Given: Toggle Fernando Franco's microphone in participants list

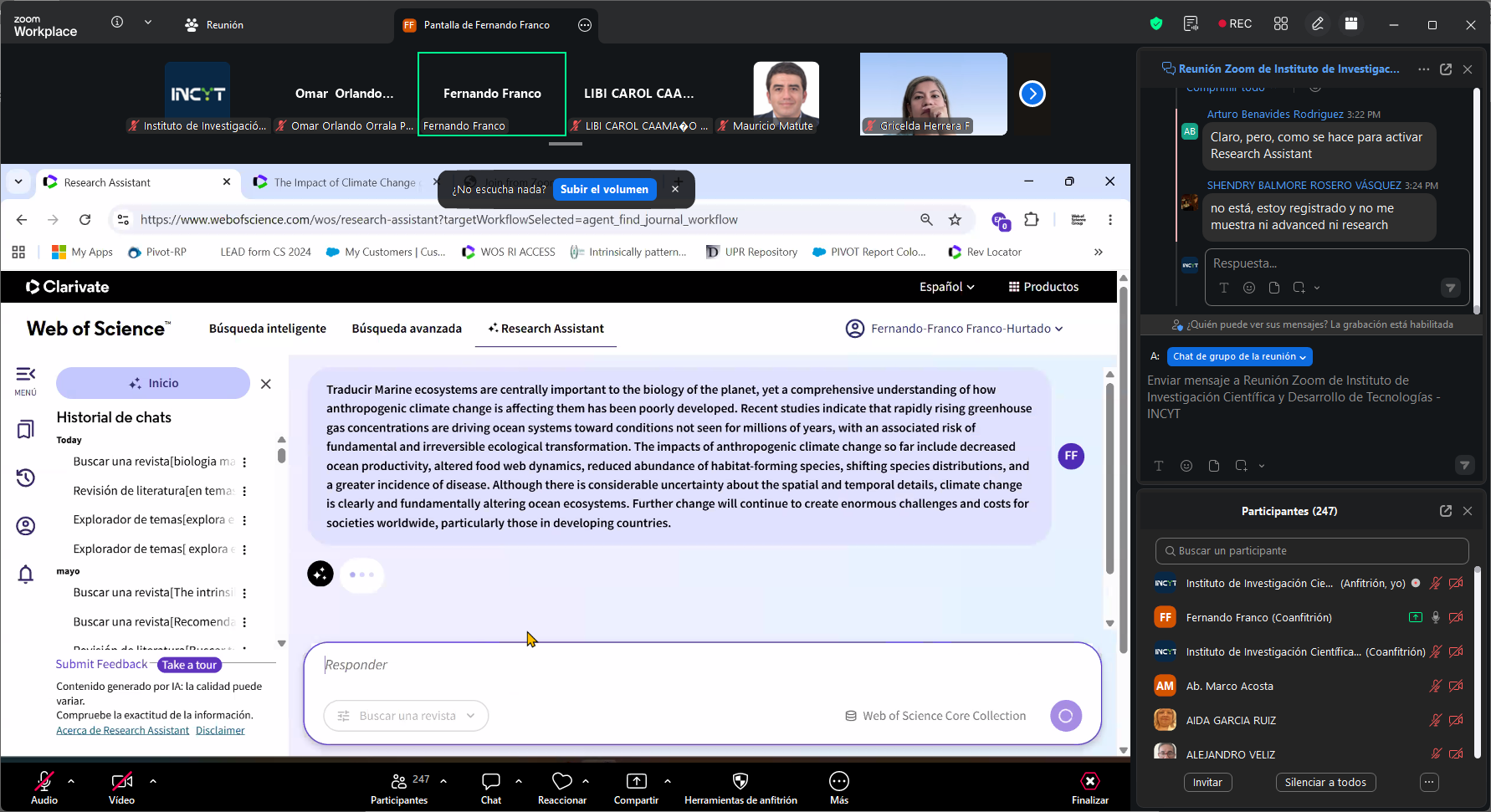Looking at the screenshot, I should tap(1436, 618).
